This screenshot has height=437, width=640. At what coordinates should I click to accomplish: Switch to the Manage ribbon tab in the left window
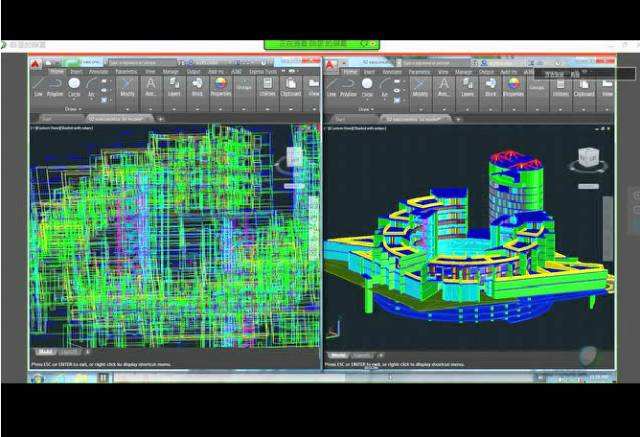click(x=171, y=71)
